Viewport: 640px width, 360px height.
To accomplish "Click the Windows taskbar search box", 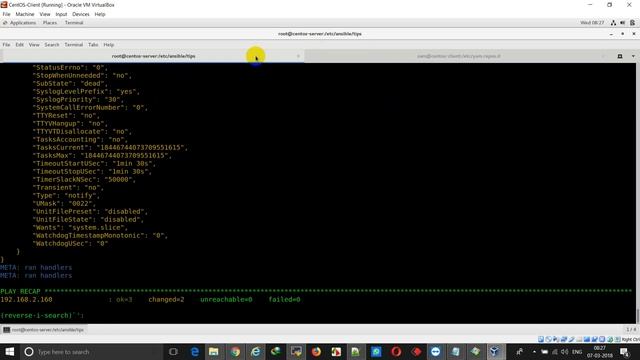I will click(x=92, y=351).
